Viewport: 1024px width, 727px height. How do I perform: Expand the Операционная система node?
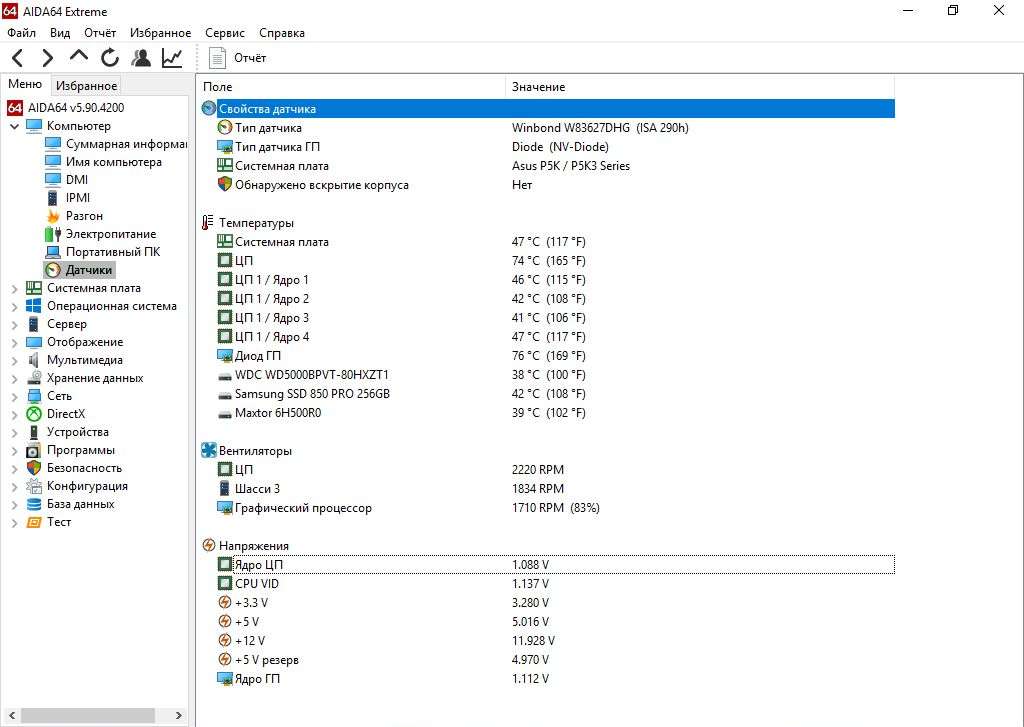(x=14, y=306)
